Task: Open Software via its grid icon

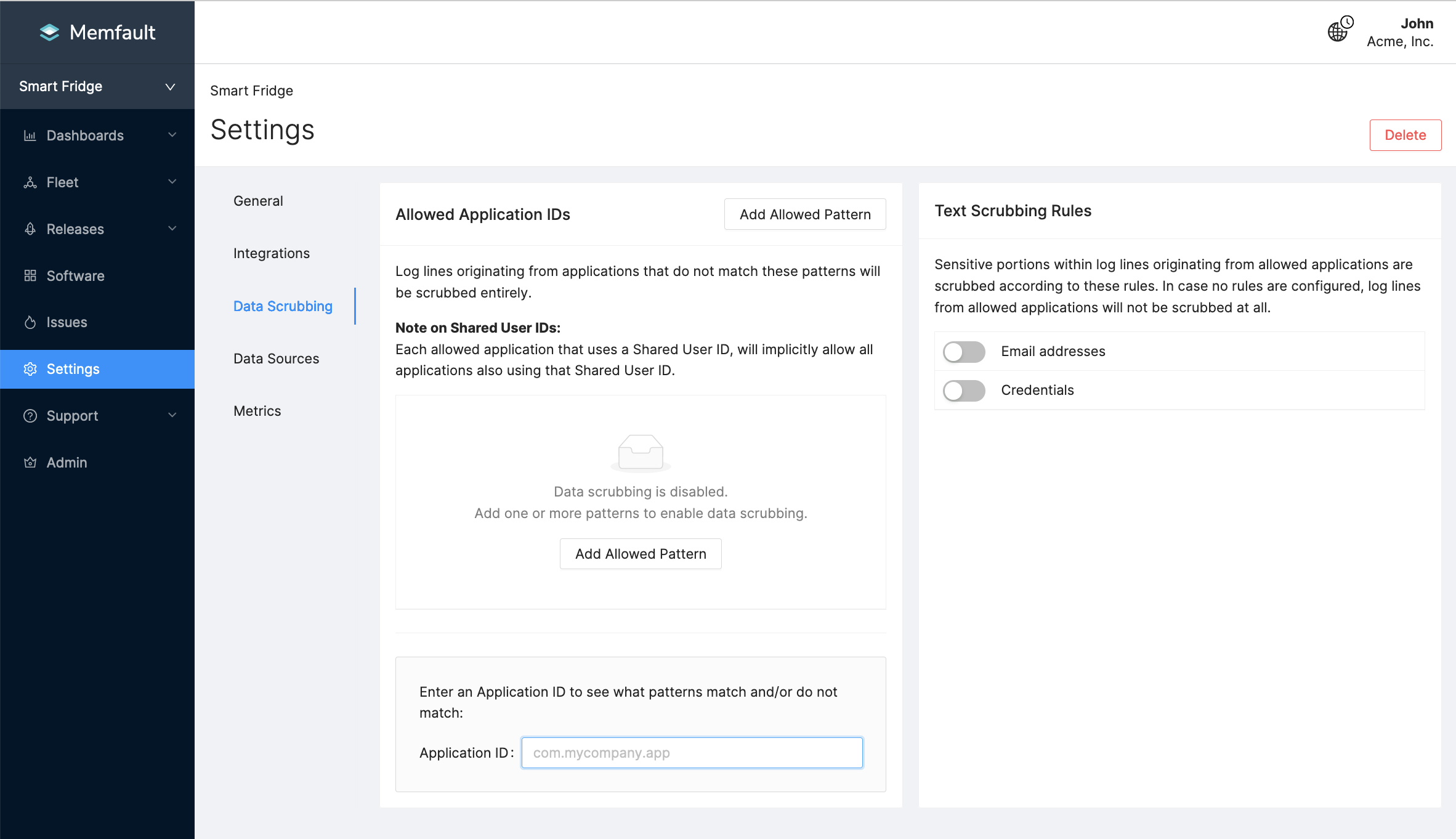Action: pyautogui.click(x=30, y=275)
